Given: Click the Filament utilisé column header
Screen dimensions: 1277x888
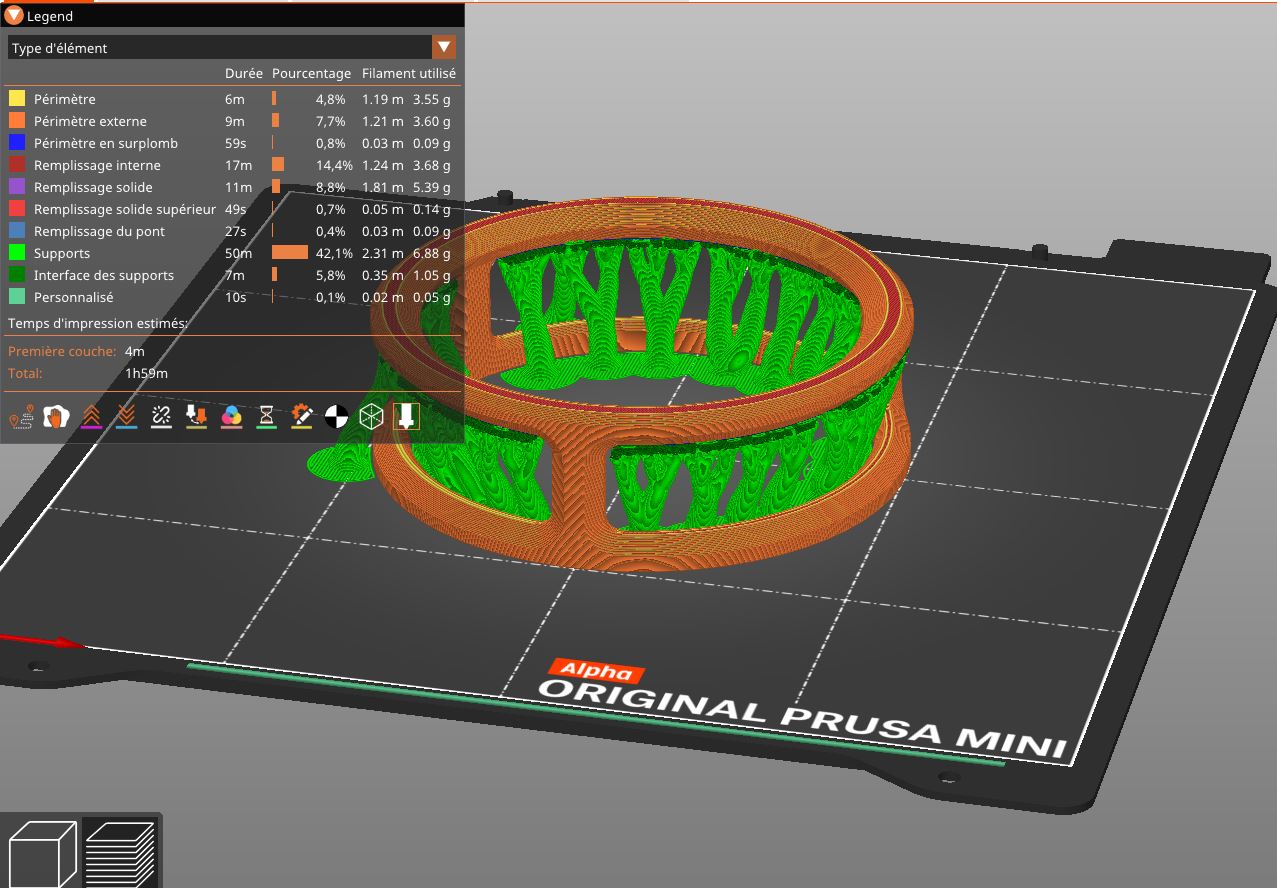Looking at the screenshot, I should [409, 73].
